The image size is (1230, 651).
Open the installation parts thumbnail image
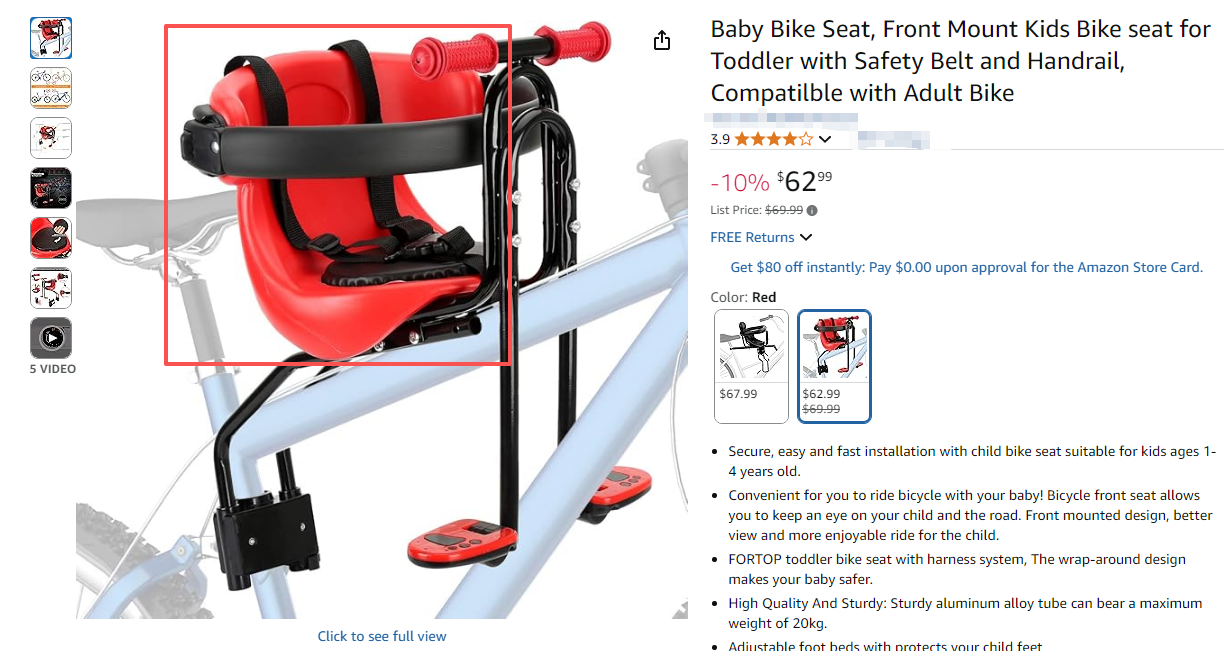point(51,288)
